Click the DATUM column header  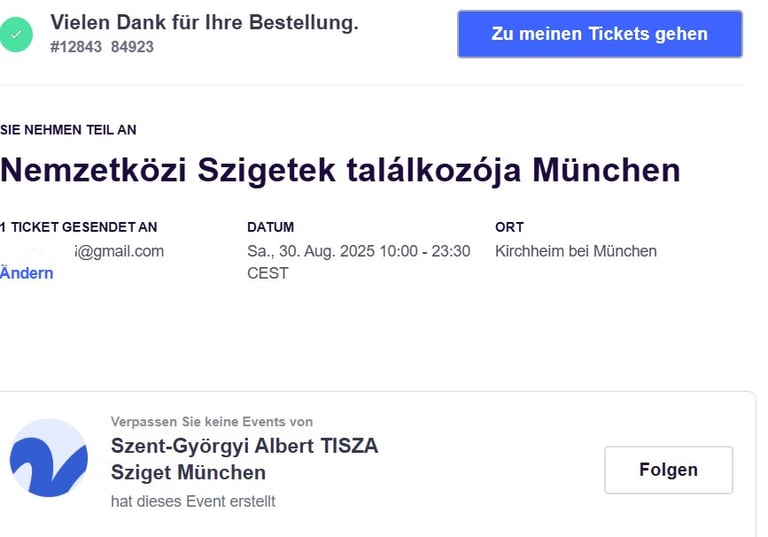click(270, 227)
